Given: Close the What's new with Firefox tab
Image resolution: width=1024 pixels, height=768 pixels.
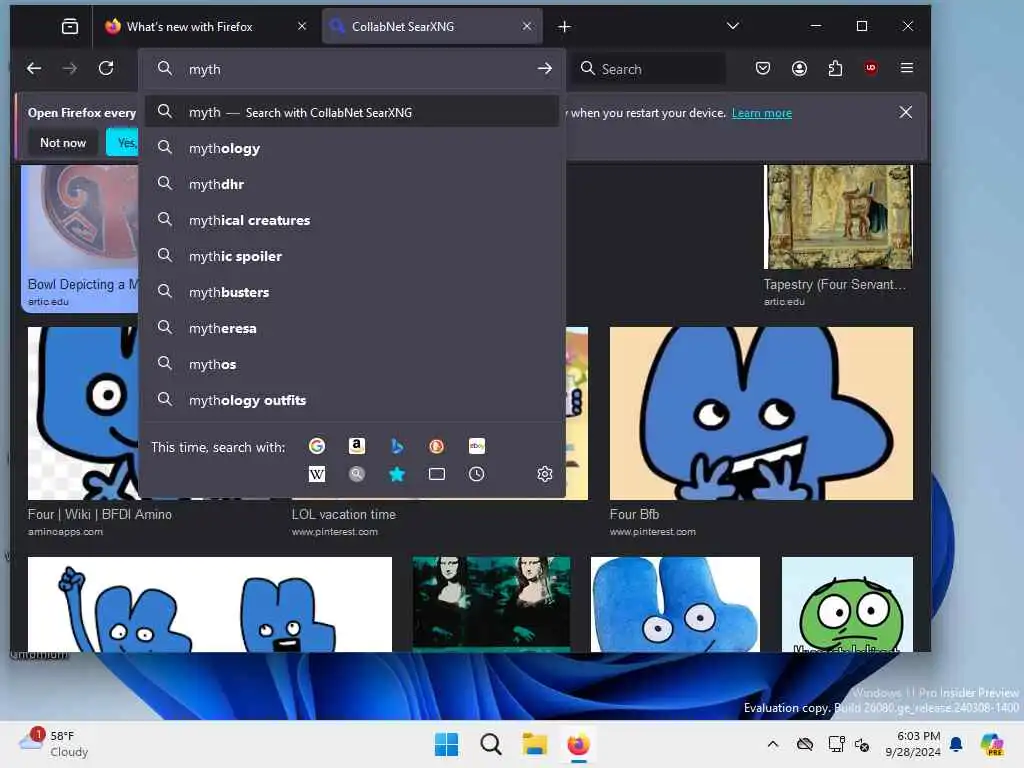Looking at the screenshot, I should (x=302, y=26).
